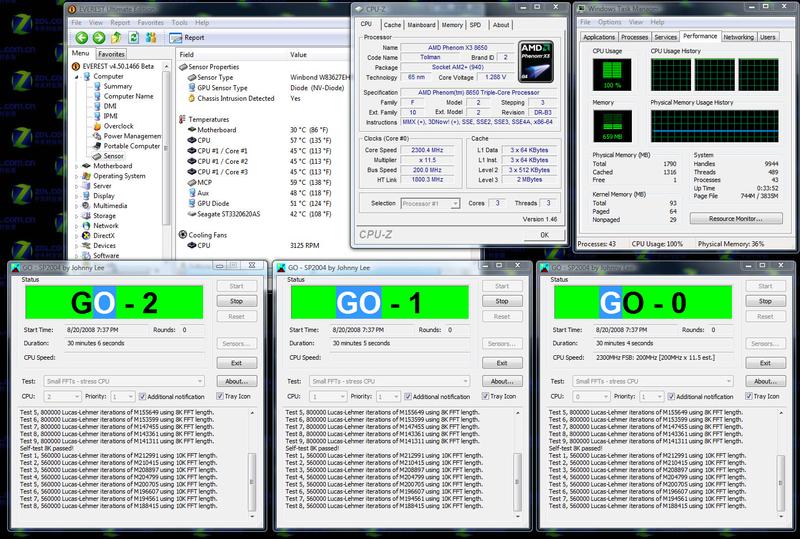Open the CPU dropdown in GO-0 window
Viewport: 800px width, 539px height.
coord(592,396)
